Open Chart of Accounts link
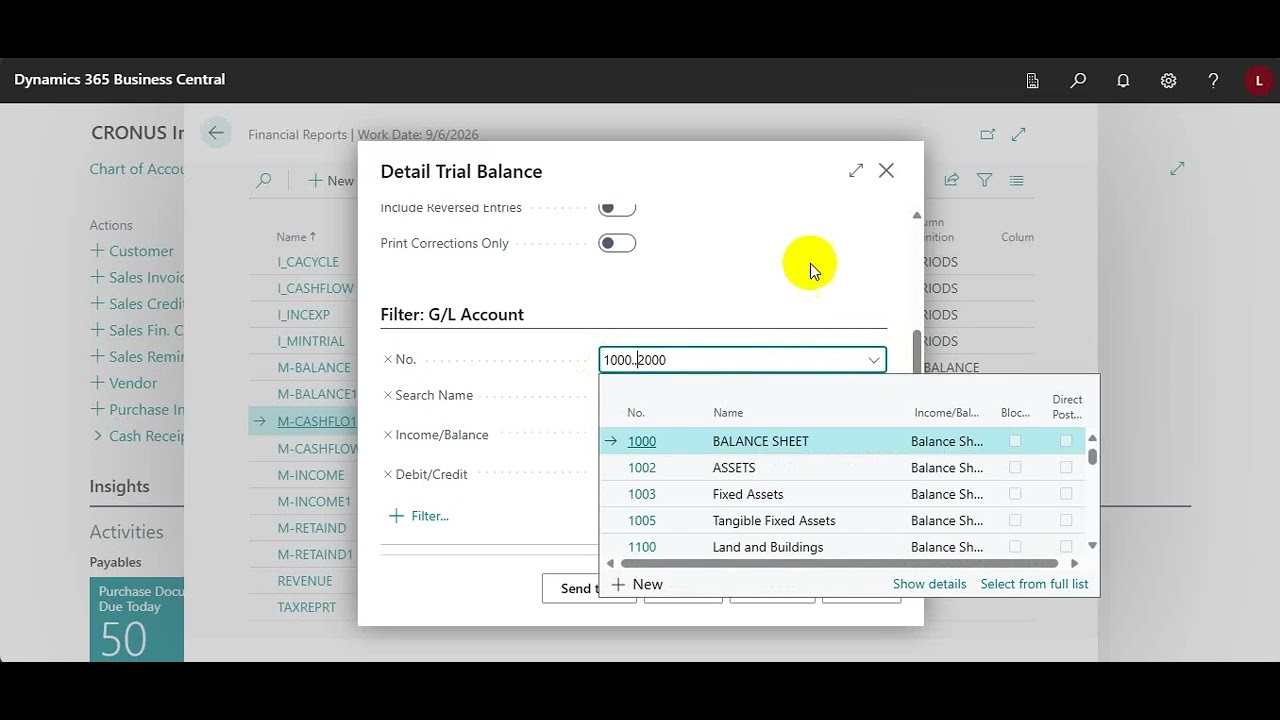1280x720 pixels. click(x=137, y=169)
